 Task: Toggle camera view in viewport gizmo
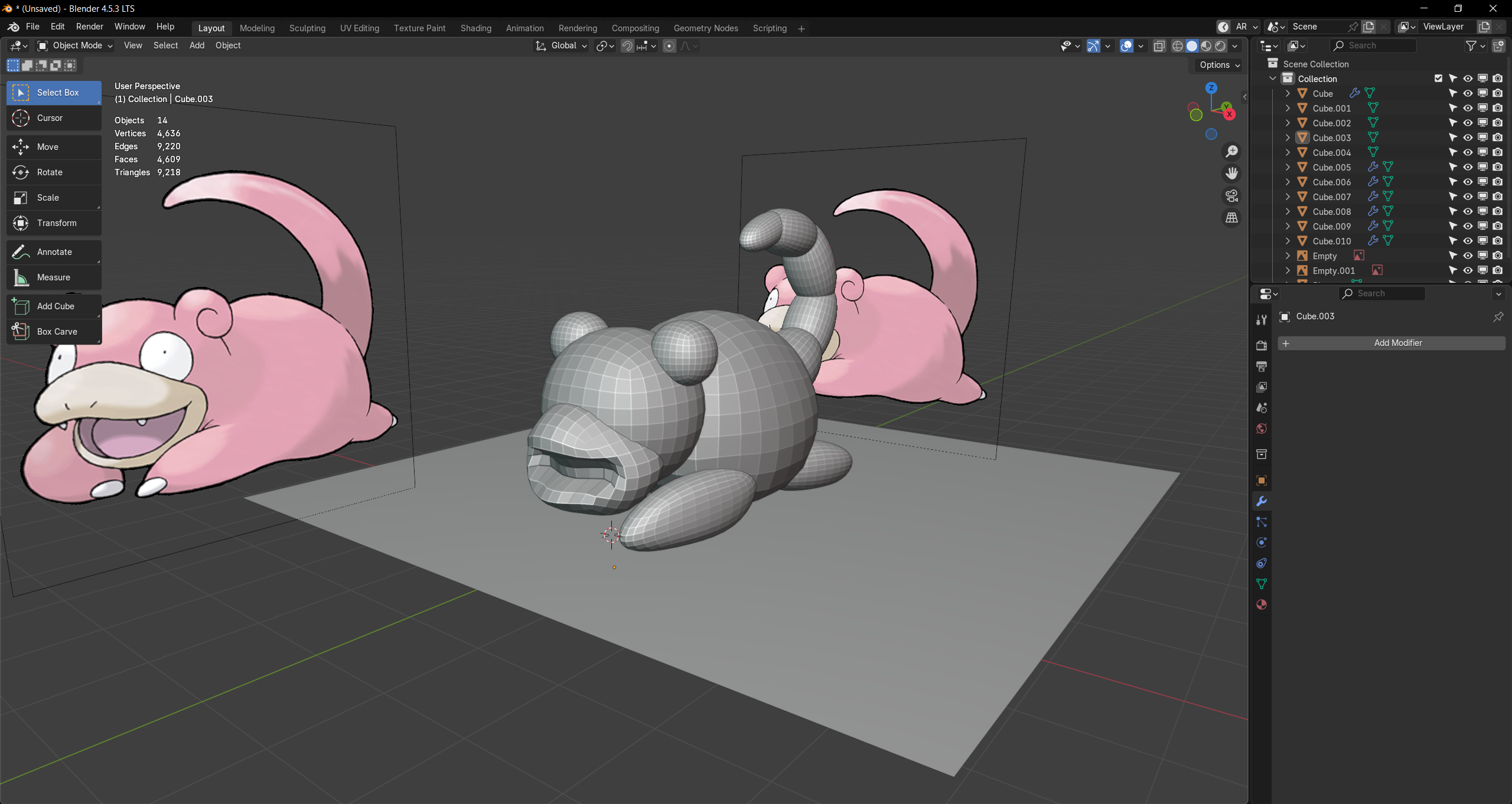1231,196
